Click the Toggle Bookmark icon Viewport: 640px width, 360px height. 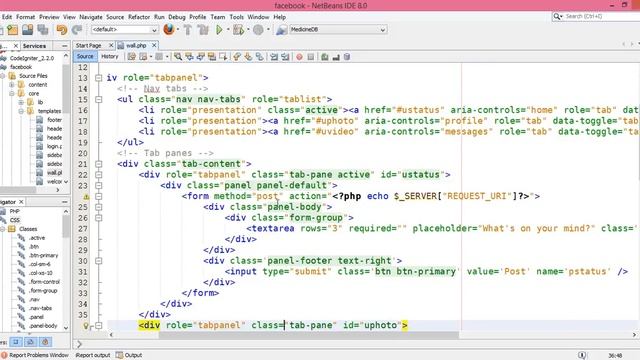260,57
